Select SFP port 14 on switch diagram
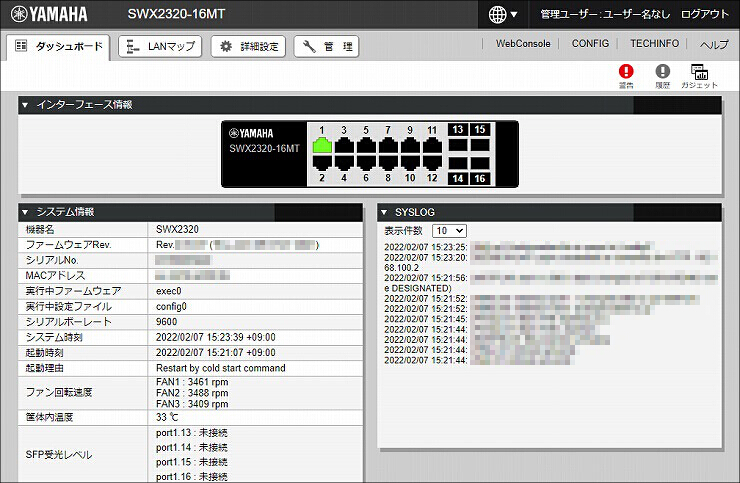The width and height of the screenshot is (740, 483). point(458,163)
